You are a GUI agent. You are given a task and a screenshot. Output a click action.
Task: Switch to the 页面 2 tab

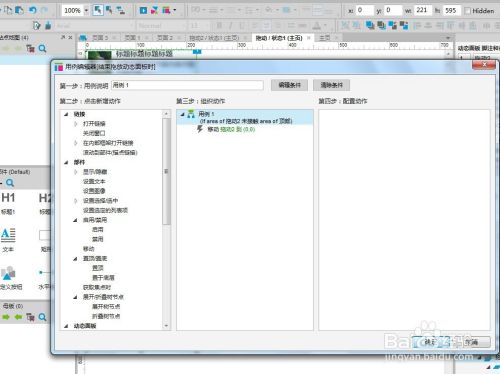(165, 38)
